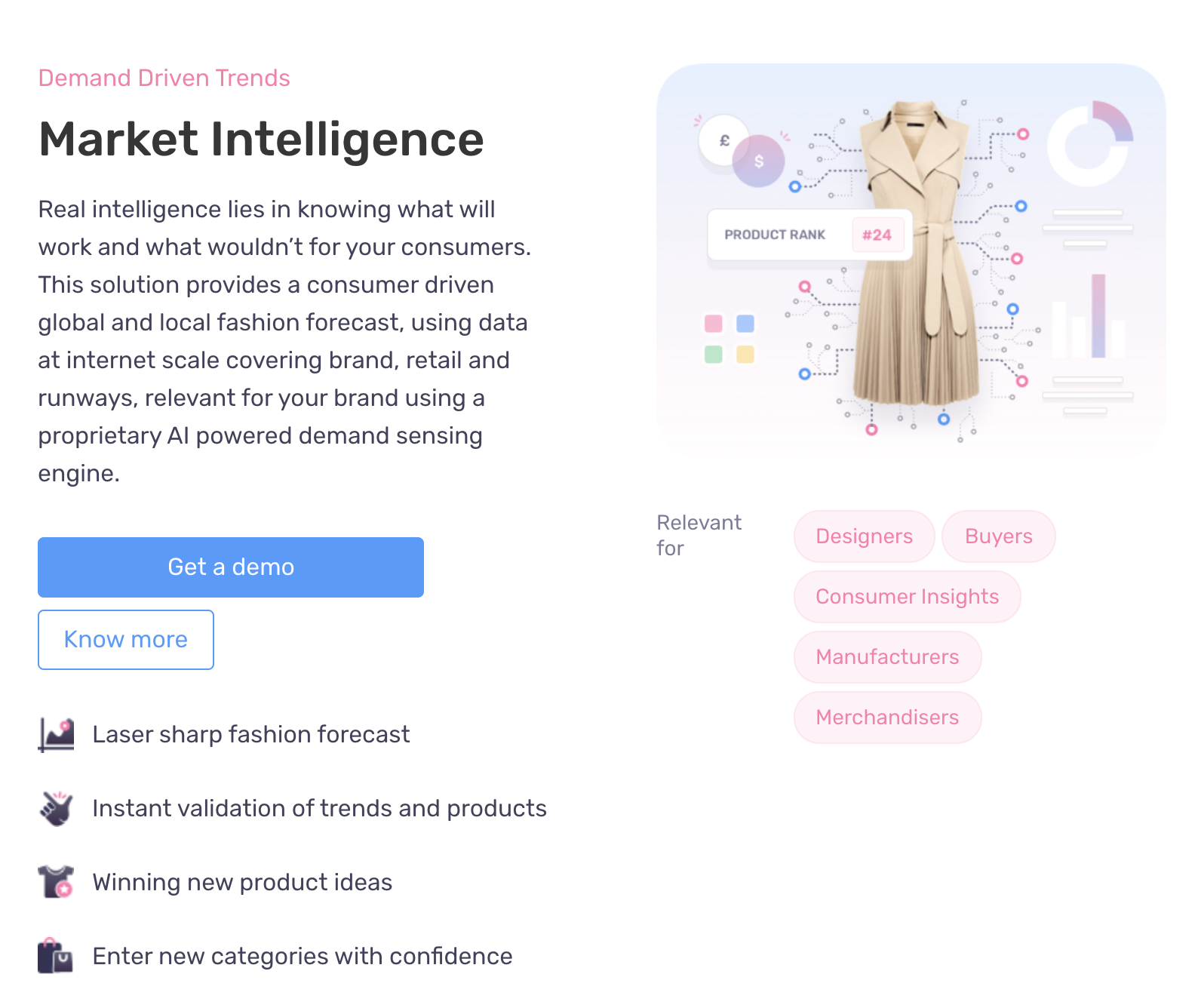Image resolution: width=1198 pixels, height=1008 pixels.
Task: Choose the Consumer Insights tag
Action: [908, 597]
